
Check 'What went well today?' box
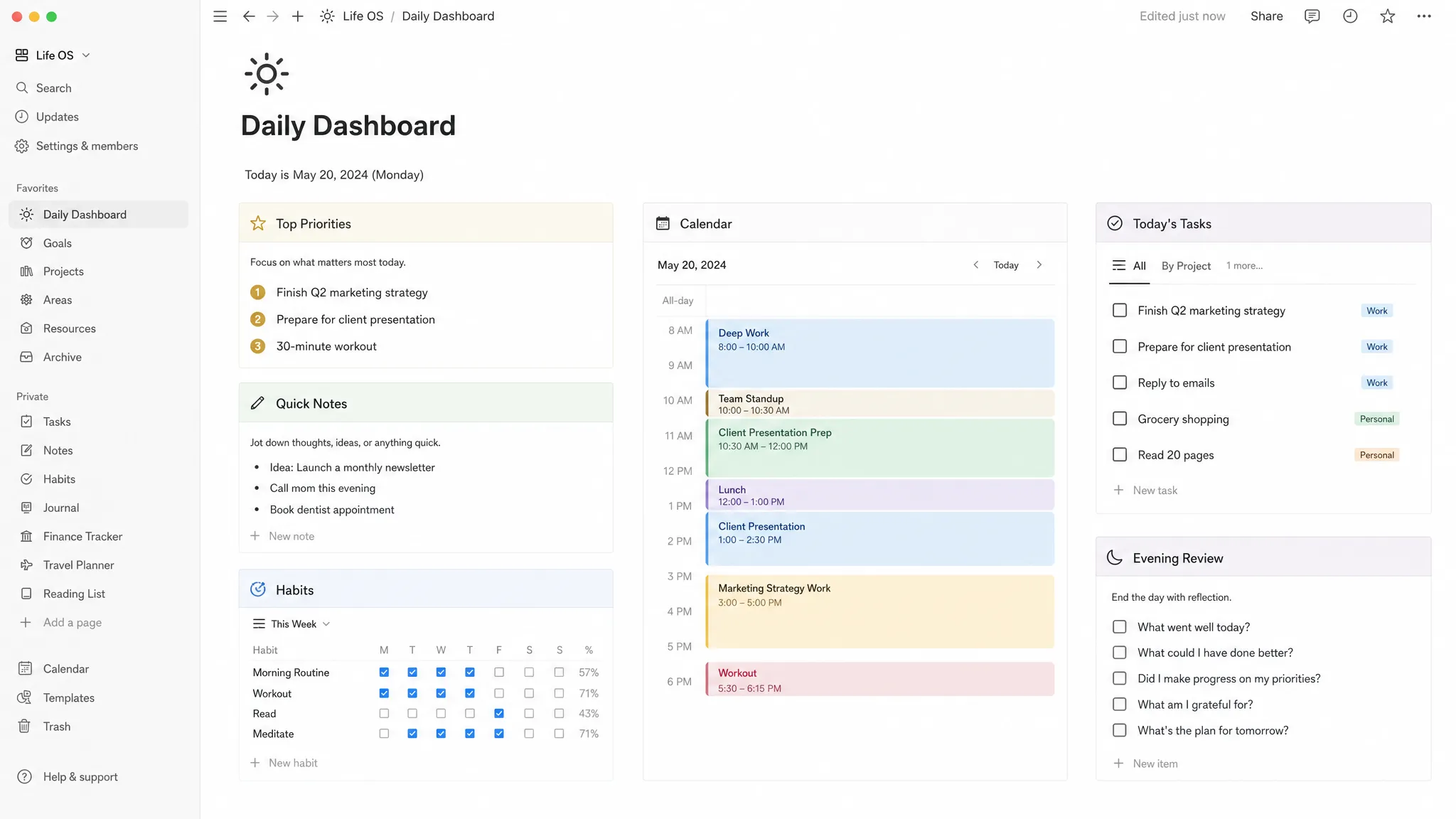(1120, 627)
